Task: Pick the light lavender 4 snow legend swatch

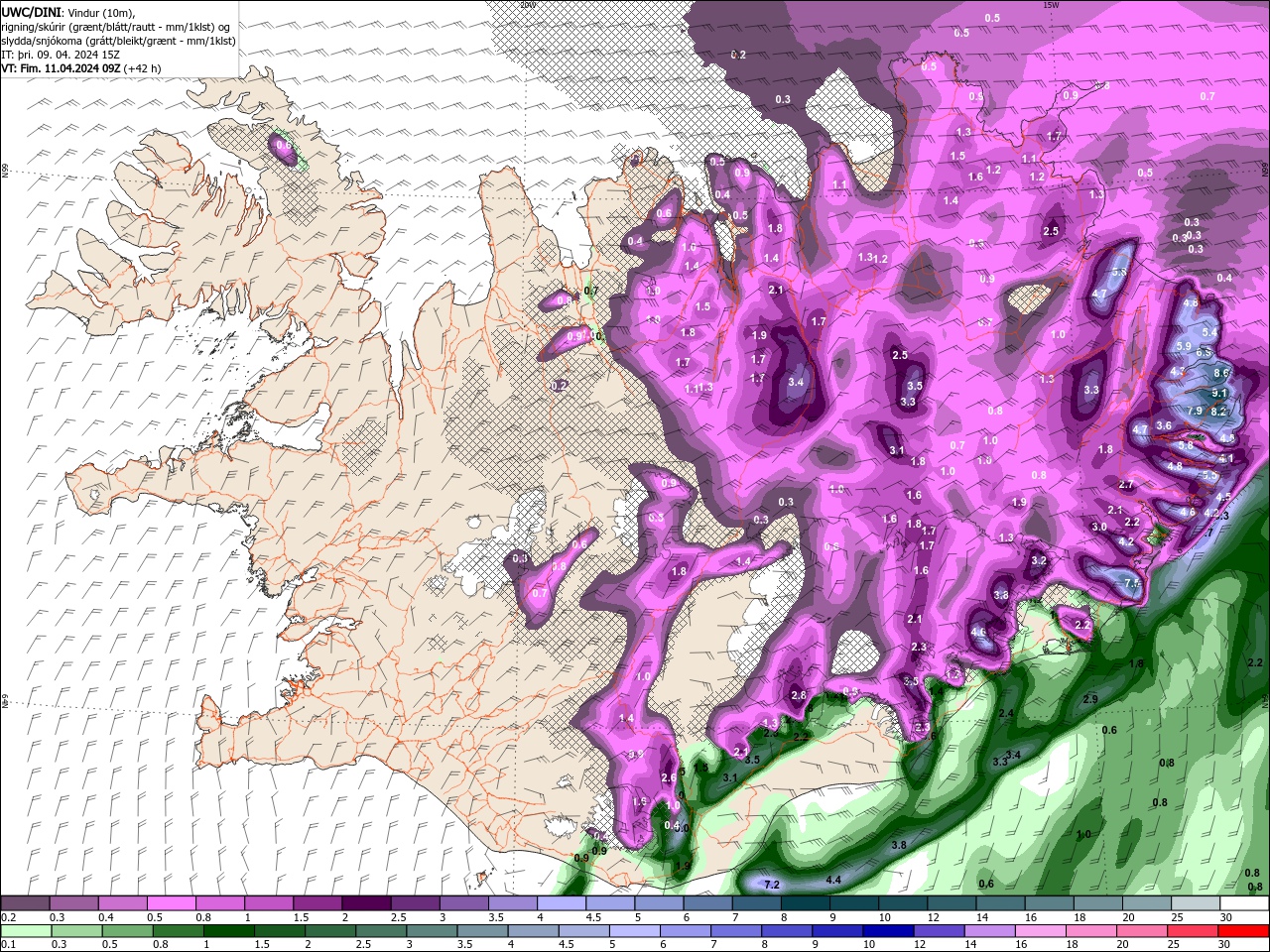Action: [x=562, y=903]
